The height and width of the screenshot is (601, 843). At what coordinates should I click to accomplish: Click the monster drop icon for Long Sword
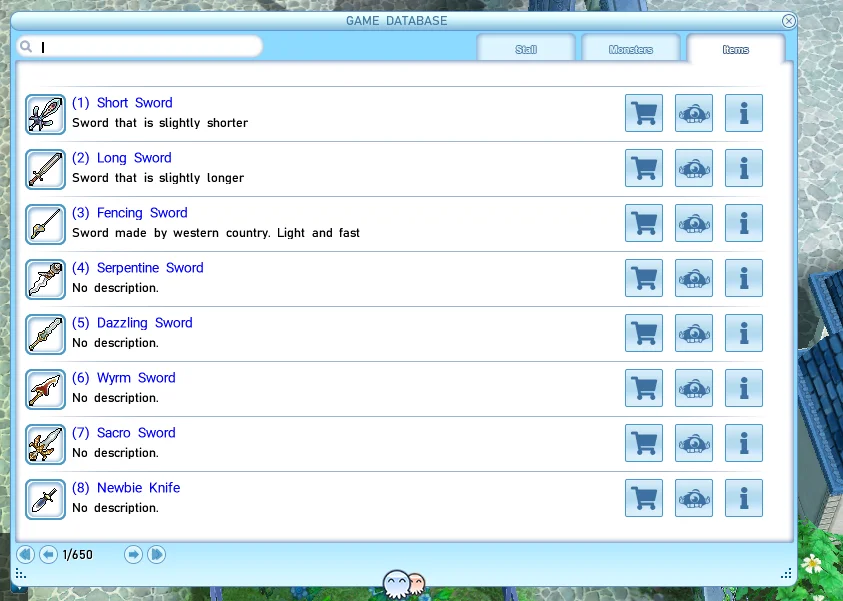coord(694,168)
